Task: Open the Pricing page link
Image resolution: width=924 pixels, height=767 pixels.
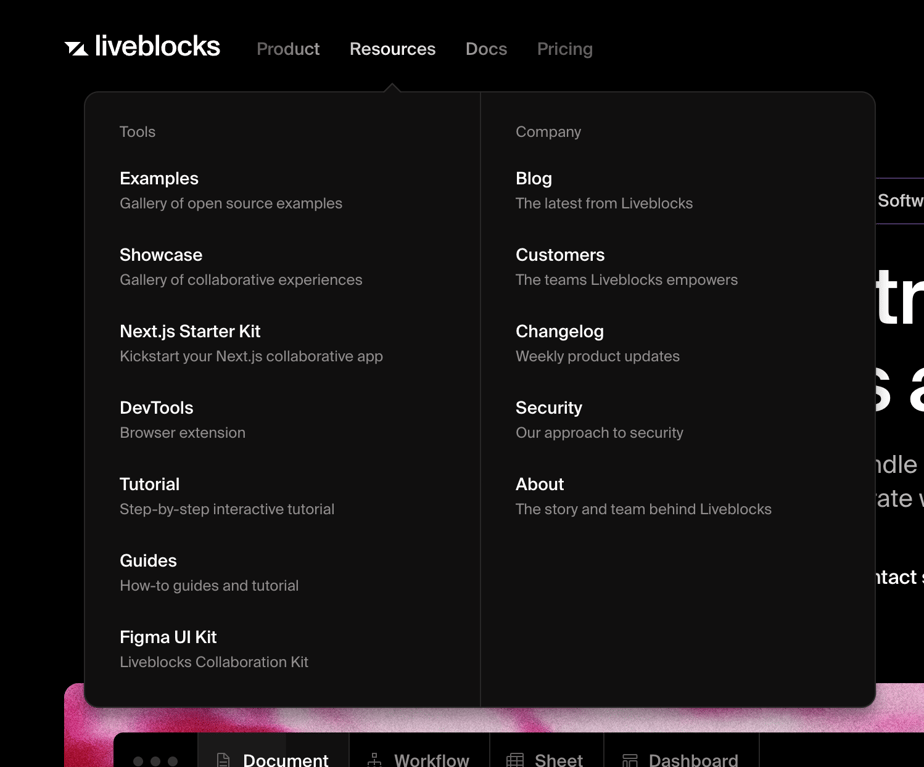Action: [565, 49]
